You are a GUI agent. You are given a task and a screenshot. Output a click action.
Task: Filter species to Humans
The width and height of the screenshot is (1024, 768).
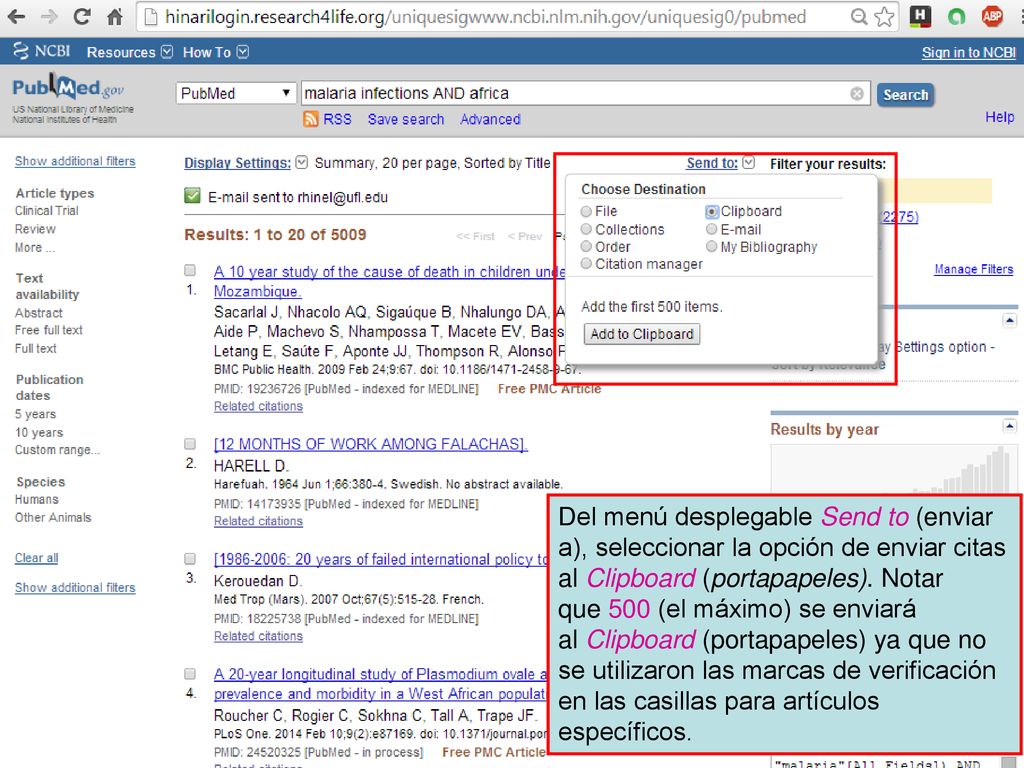coord(37,500)
